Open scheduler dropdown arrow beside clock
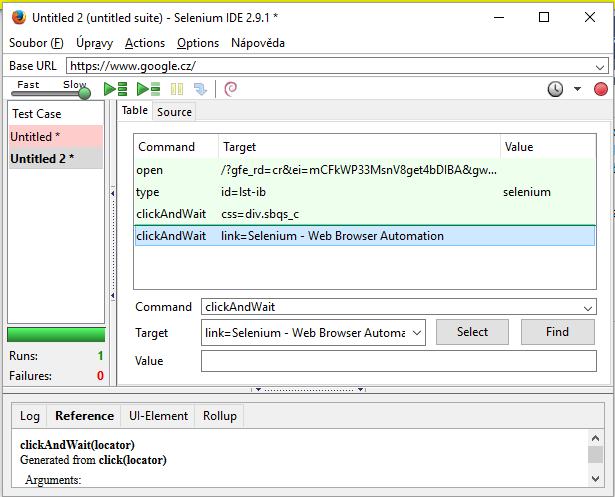Image resolution: width=615 pixels, height=497 pixels. click(577, 89)
